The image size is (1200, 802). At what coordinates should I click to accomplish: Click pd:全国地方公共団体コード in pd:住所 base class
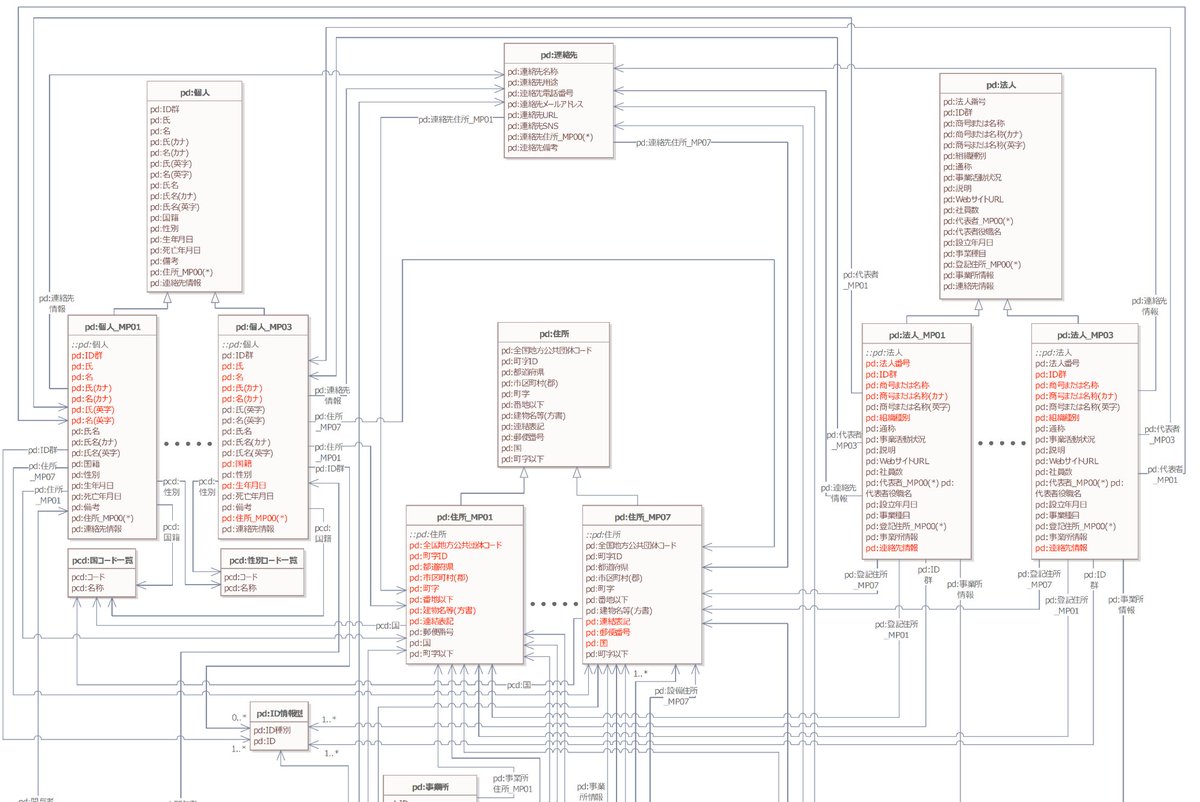[x=547, y=350]
